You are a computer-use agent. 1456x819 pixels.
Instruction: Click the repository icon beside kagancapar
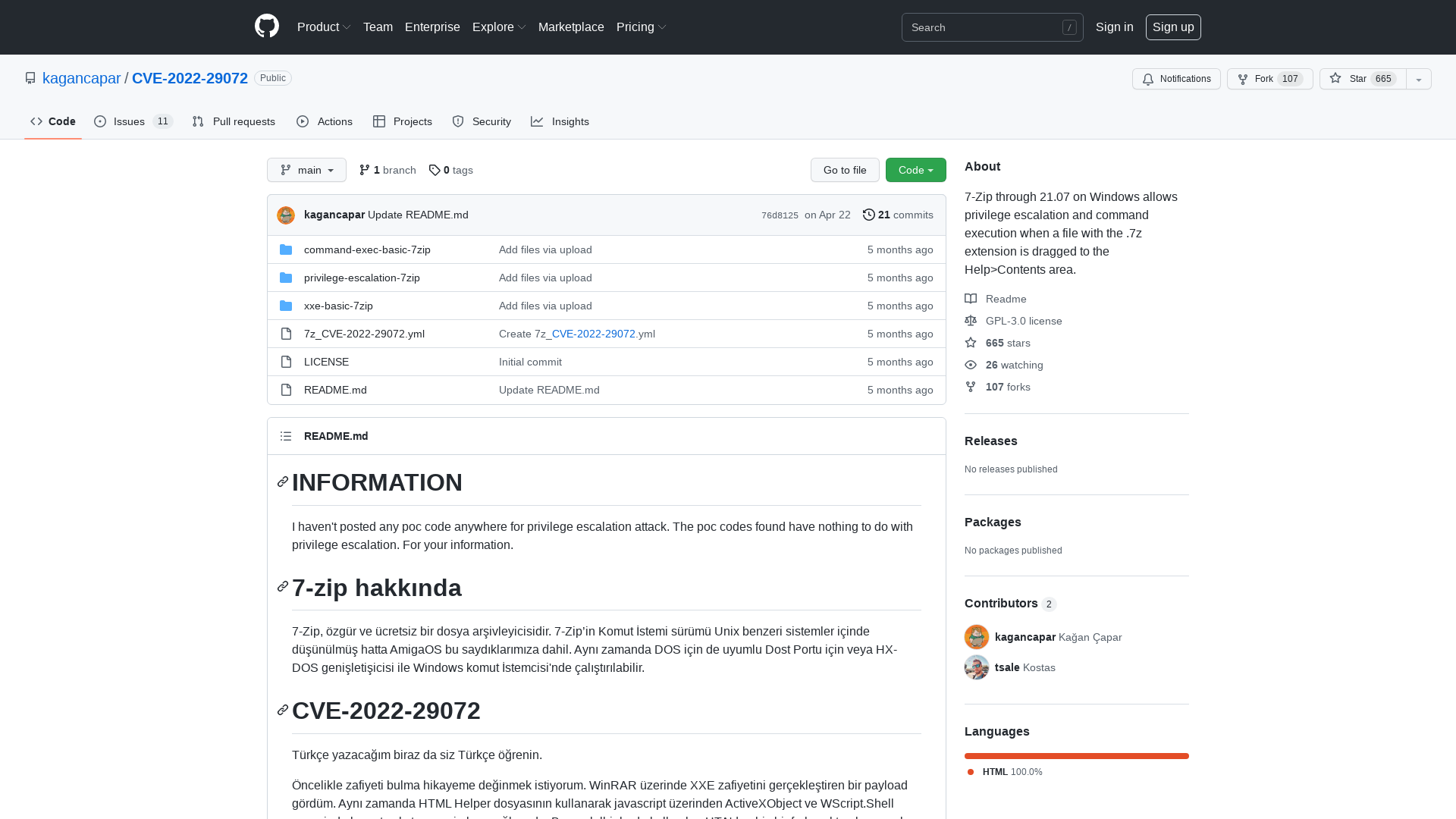pyautogui.click(x=30, y=78)
